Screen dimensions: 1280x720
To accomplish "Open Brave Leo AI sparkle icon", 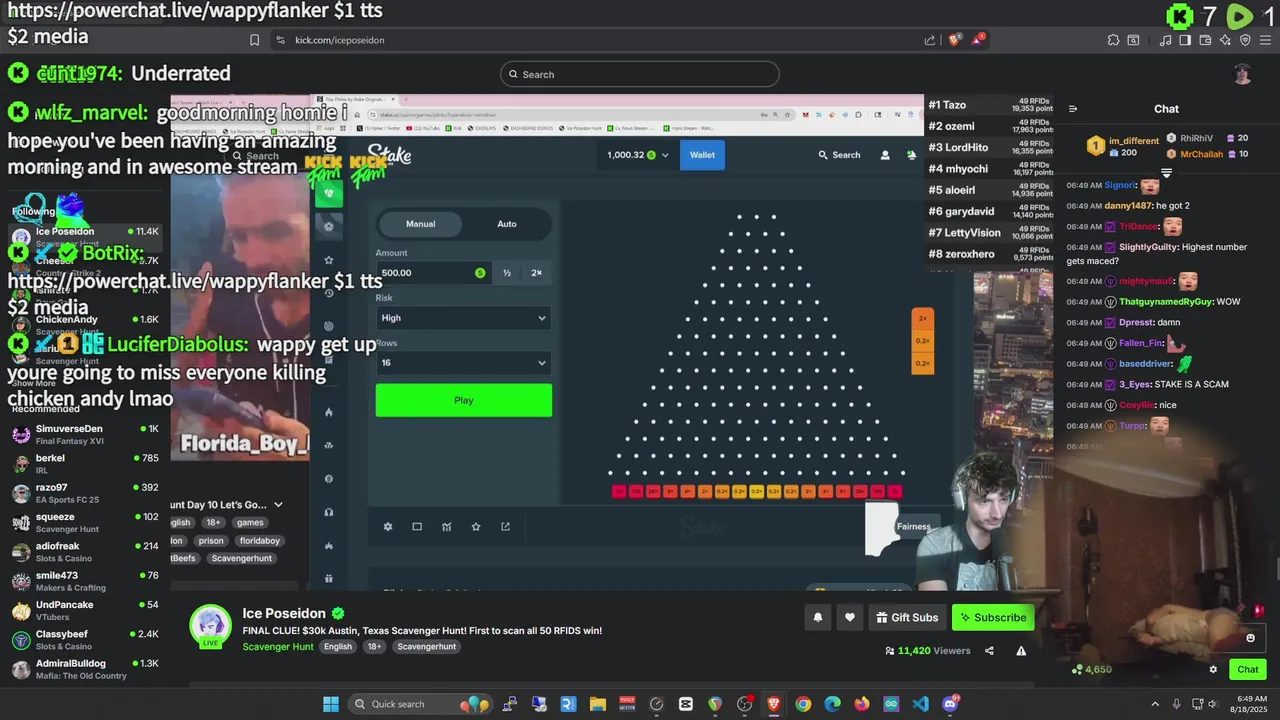I will click(x=1225, y=40).
